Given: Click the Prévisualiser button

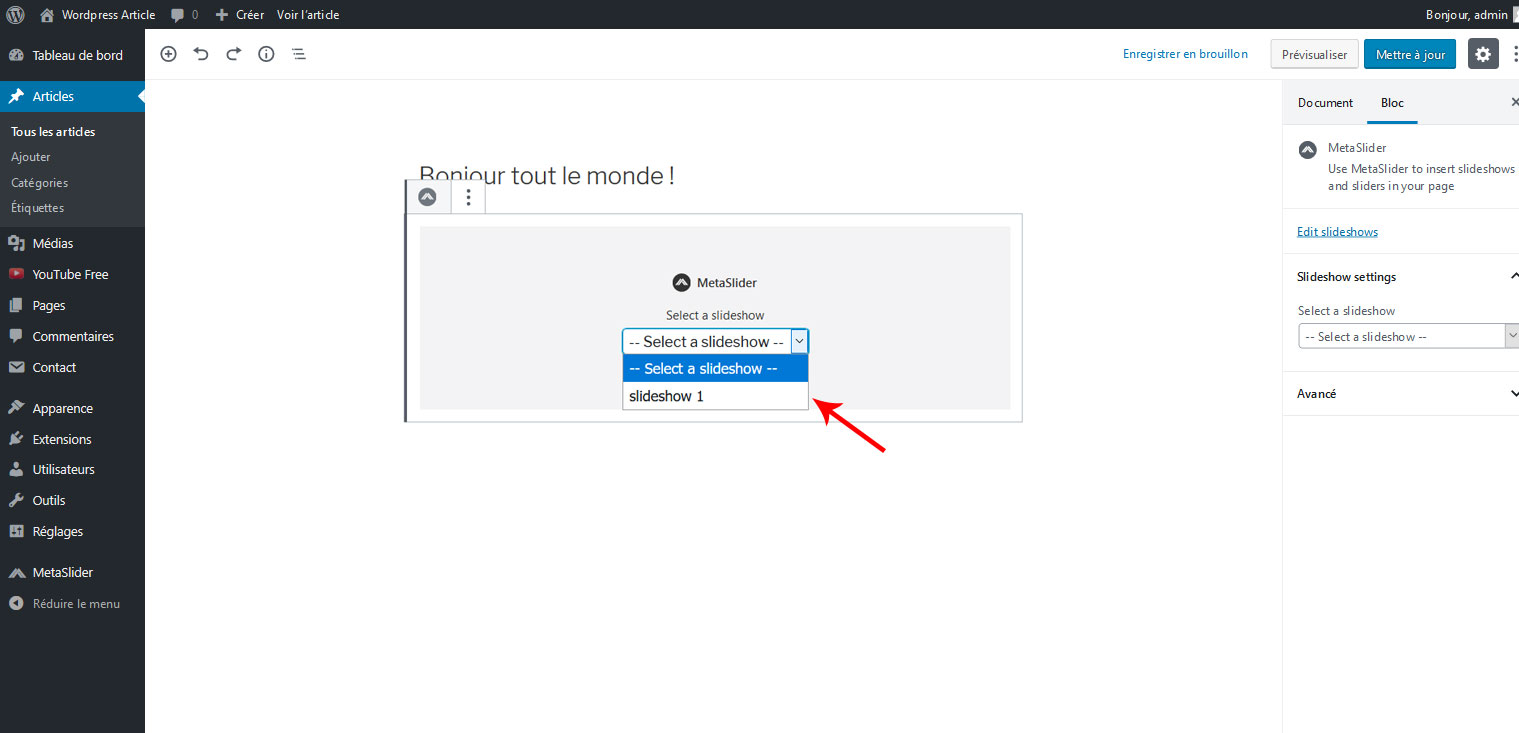Looking at the screenshot, I should (1314, 54).
